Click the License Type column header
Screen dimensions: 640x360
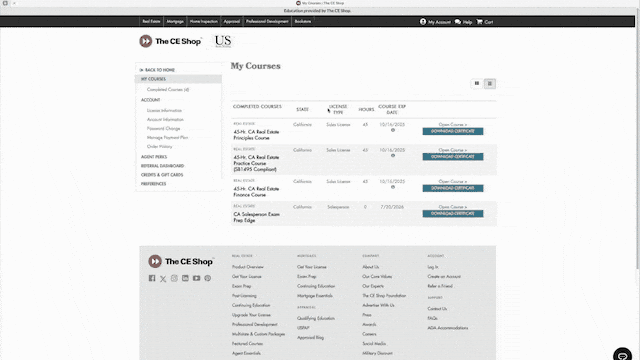click(338, 109)
